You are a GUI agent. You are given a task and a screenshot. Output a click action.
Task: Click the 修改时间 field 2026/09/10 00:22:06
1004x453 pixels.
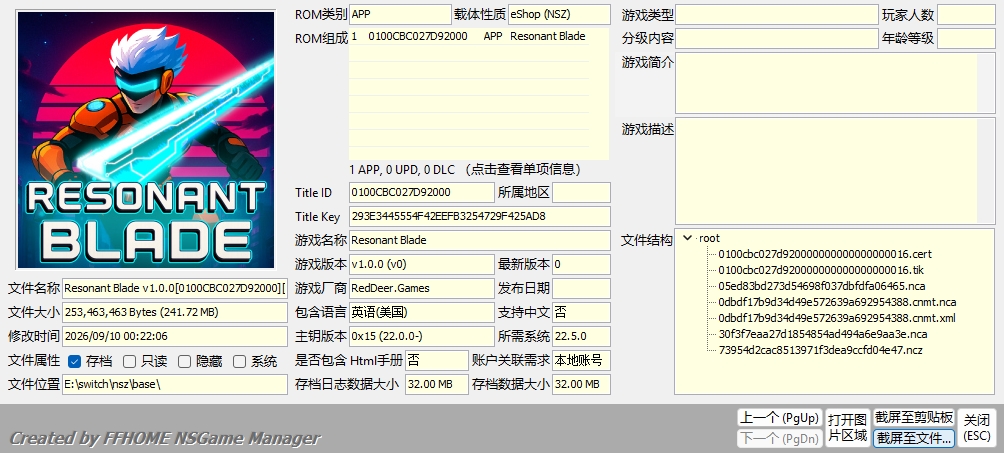[175, 336]
